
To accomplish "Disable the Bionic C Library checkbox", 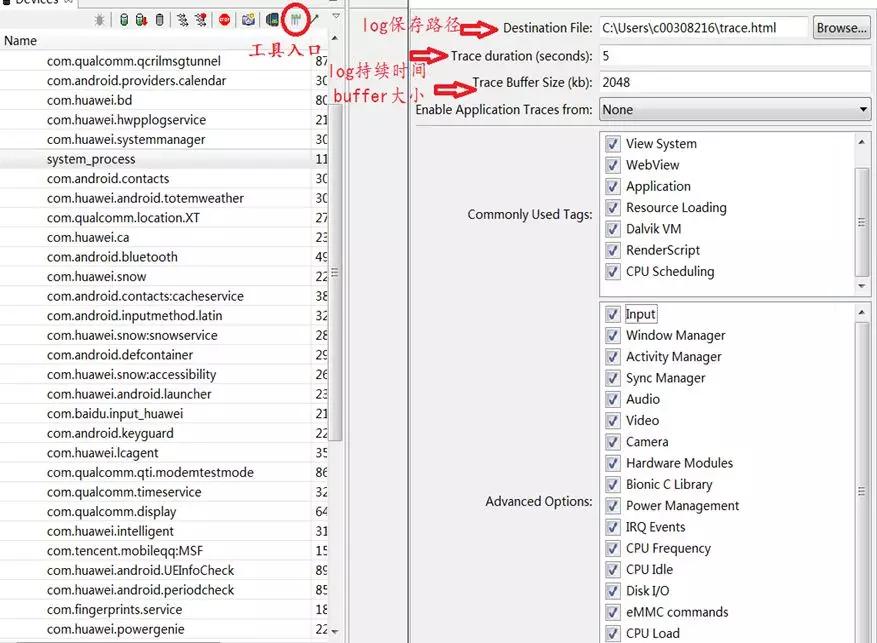I will tap(613, 484).
